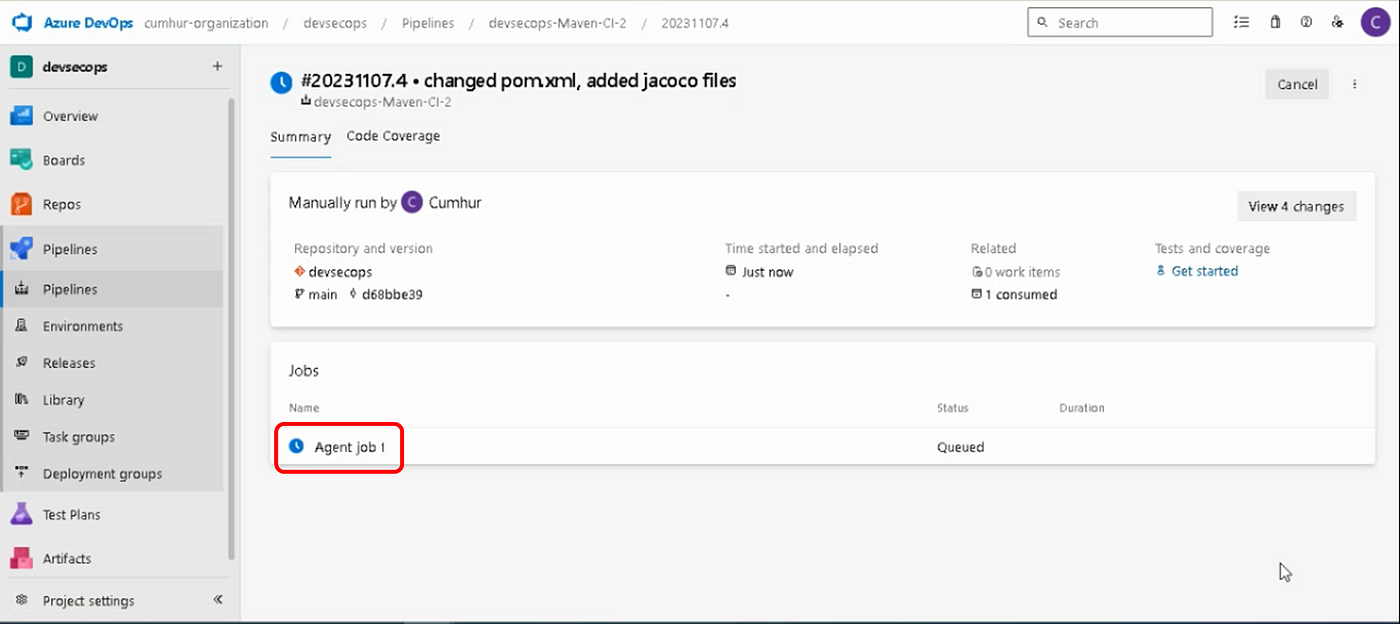Click the Azure DevOps title text
The image size is (1400, 624).
[x=89, y=23]
